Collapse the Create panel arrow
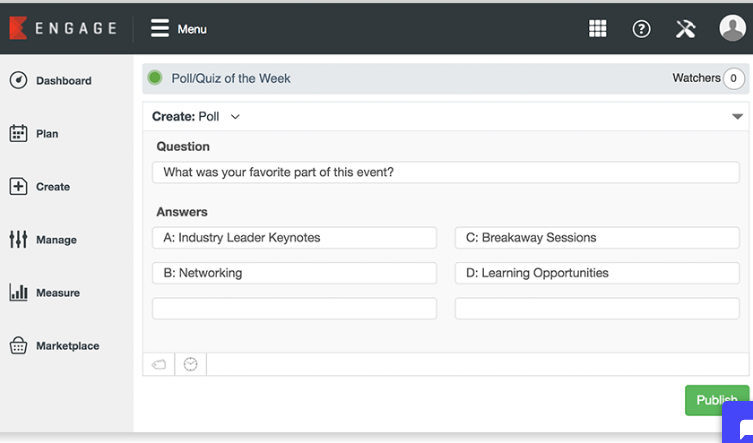The image size is (753, 443). point(738,117)
